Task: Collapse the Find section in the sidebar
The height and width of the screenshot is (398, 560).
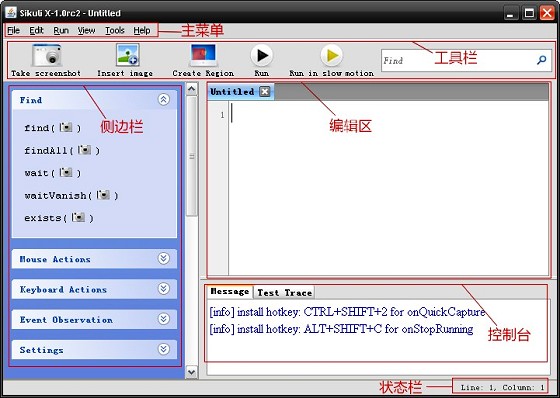Action: [164, 100]
